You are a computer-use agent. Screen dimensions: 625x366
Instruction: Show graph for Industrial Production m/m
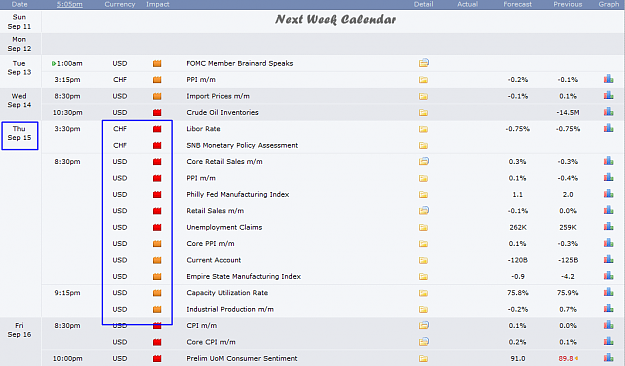click(608, 309)
